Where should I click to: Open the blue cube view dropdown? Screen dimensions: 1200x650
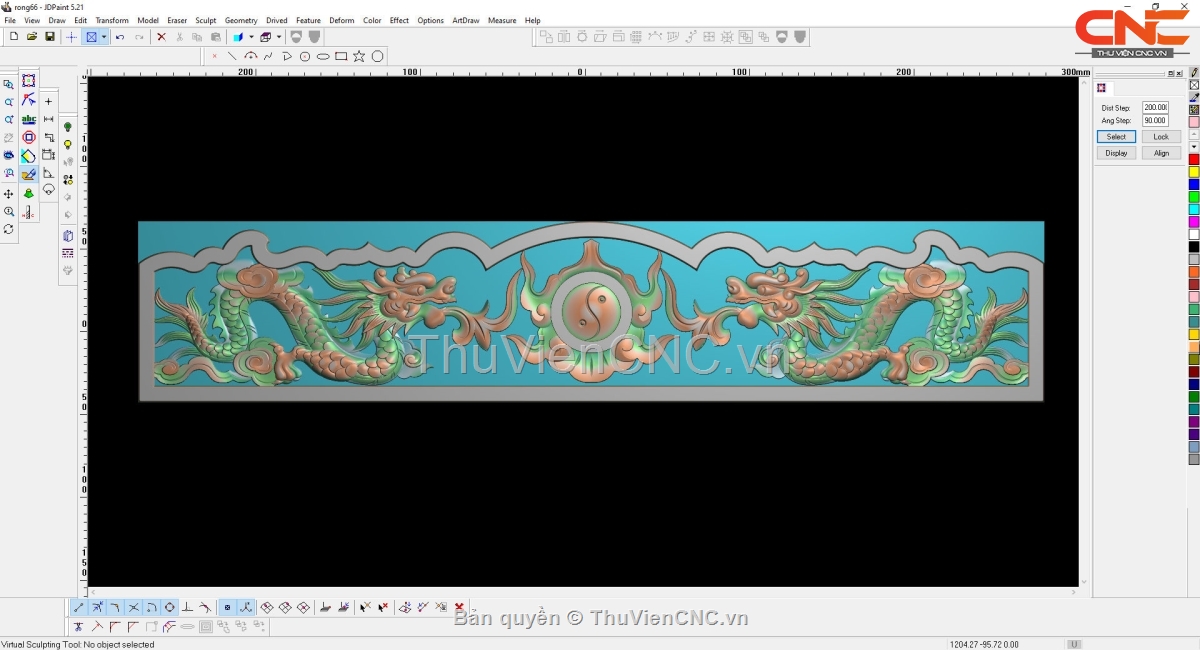(251, 37)
